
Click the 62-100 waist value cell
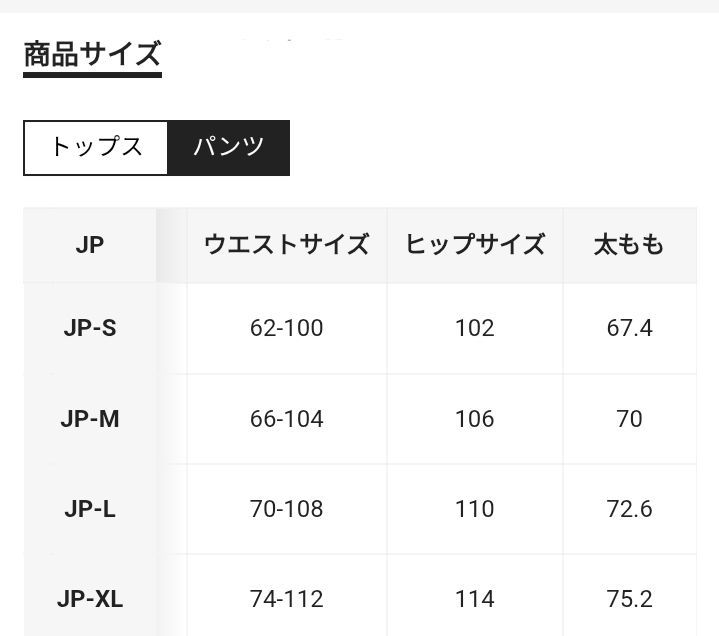pyautogui.click(x=287, y=328)
